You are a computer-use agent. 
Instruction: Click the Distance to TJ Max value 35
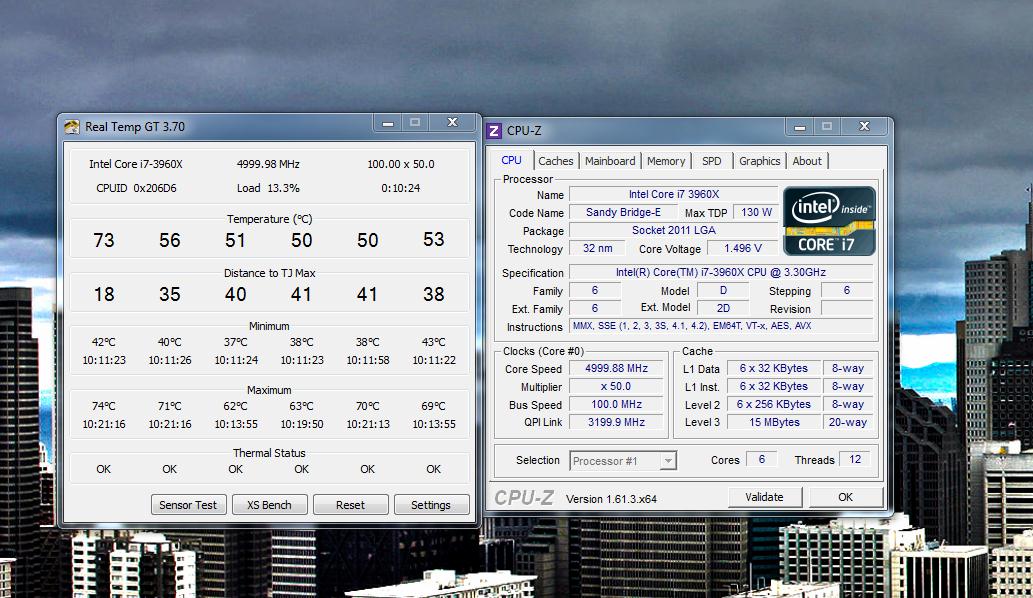tap(169, 294)
